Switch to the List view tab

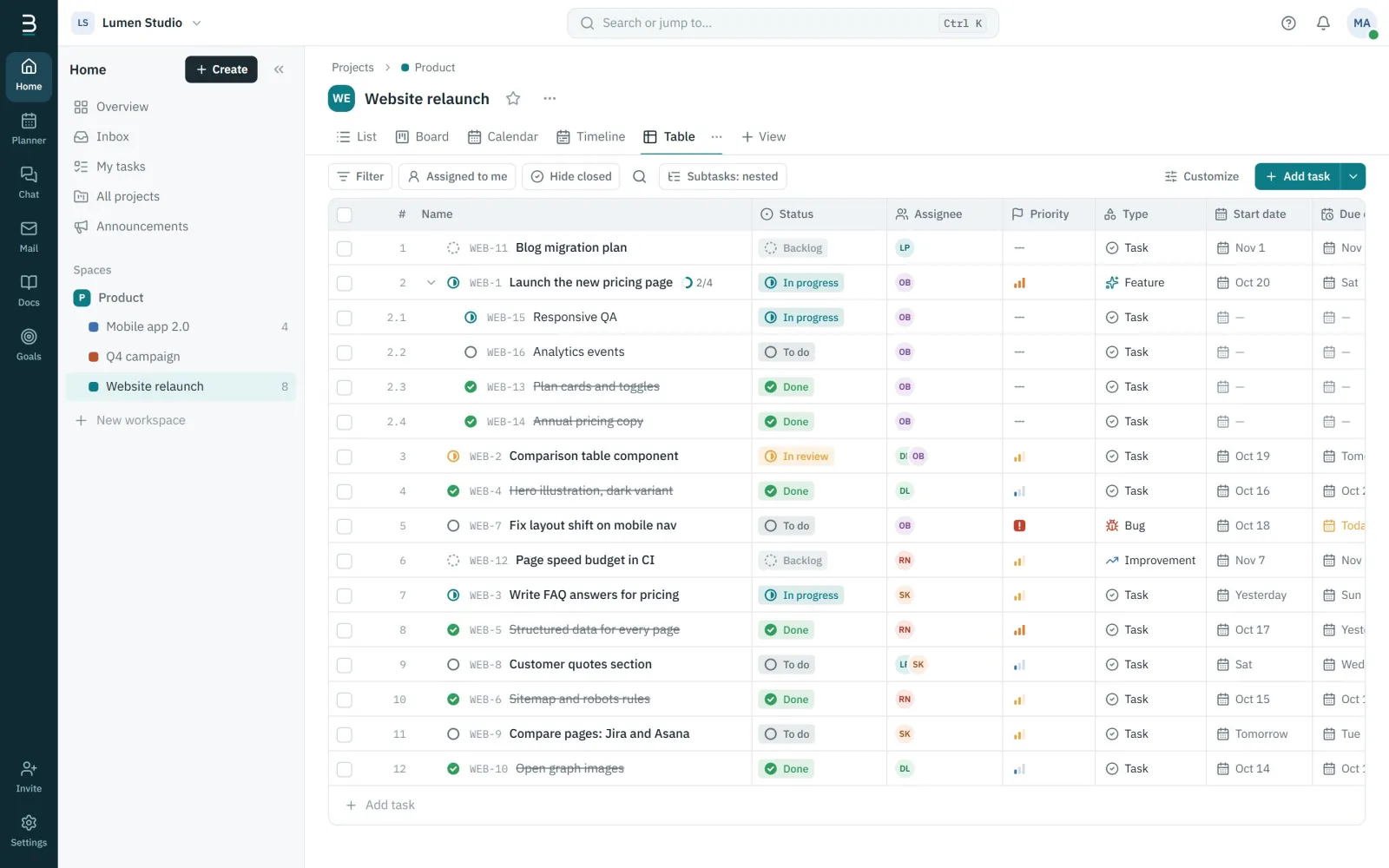tap(356, 137)
